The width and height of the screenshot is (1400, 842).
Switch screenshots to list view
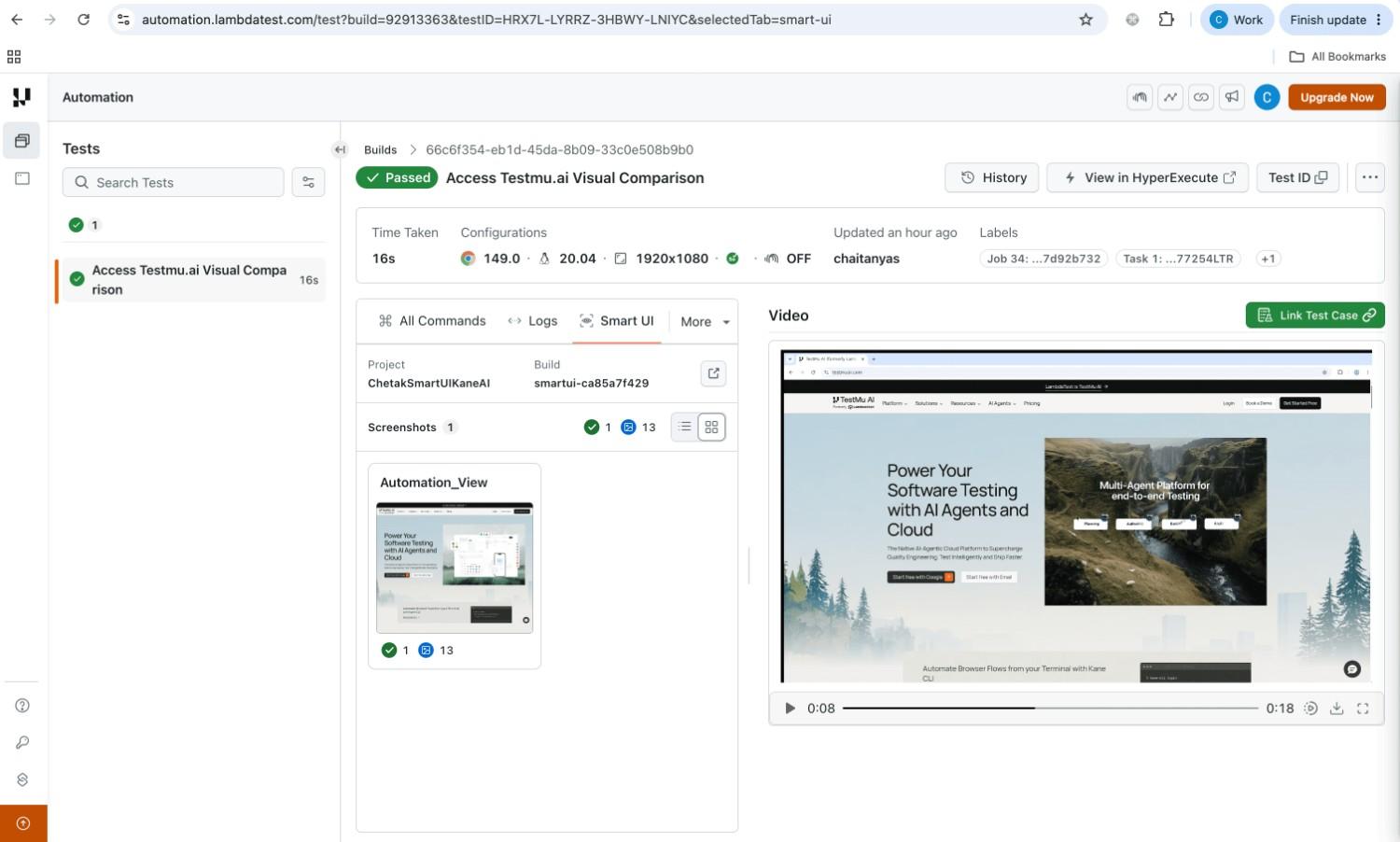[685, 427]
